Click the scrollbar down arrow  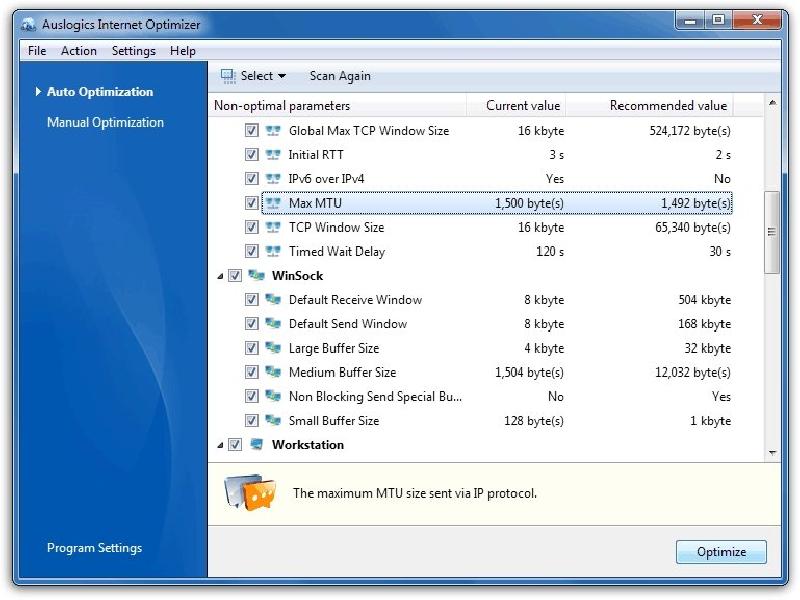pos(772,453)
